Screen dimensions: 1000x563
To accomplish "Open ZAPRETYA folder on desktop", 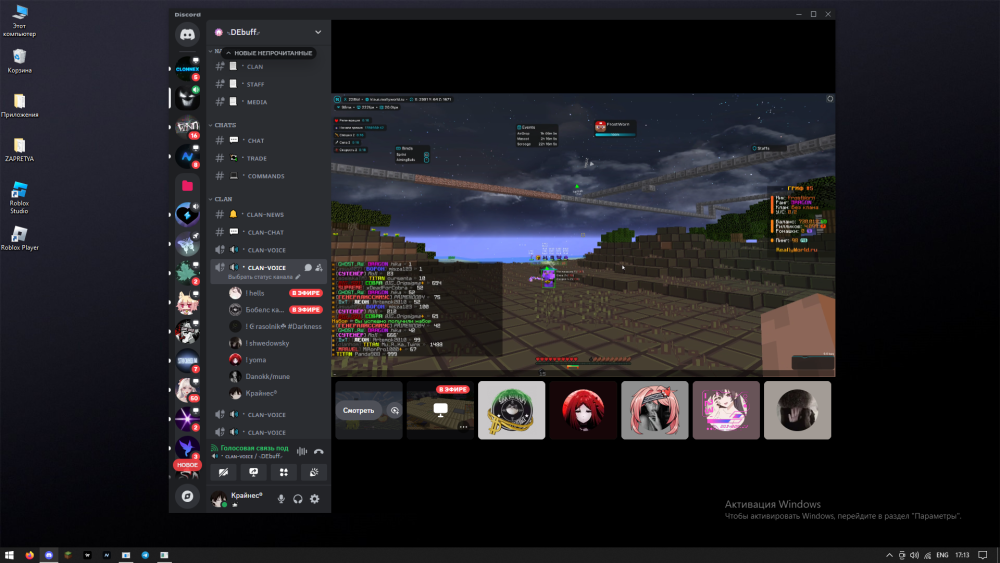I will (19, 150).
